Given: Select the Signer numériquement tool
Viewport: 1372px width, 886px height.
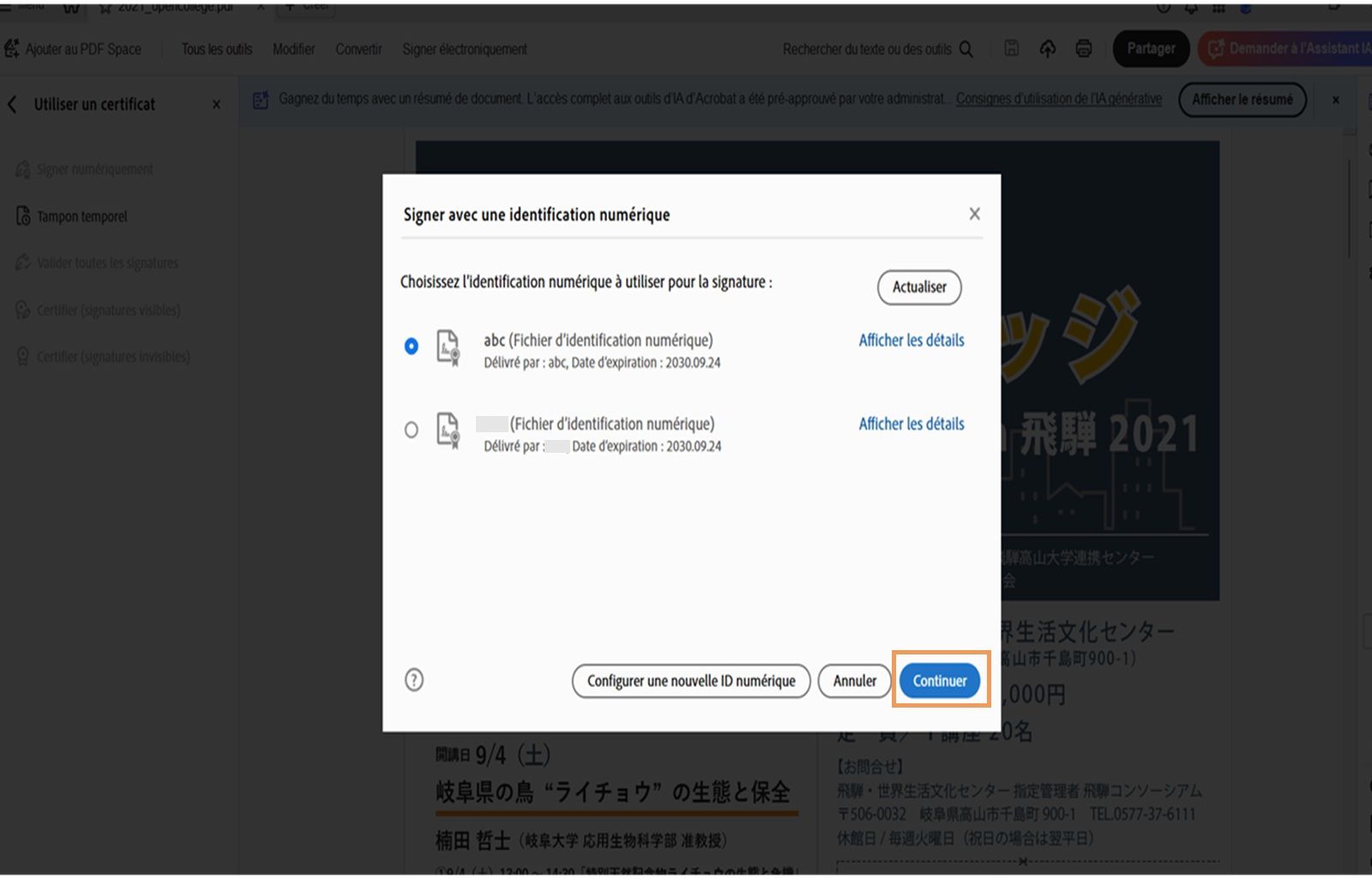Looking at the screenshot, I should 94,169.
